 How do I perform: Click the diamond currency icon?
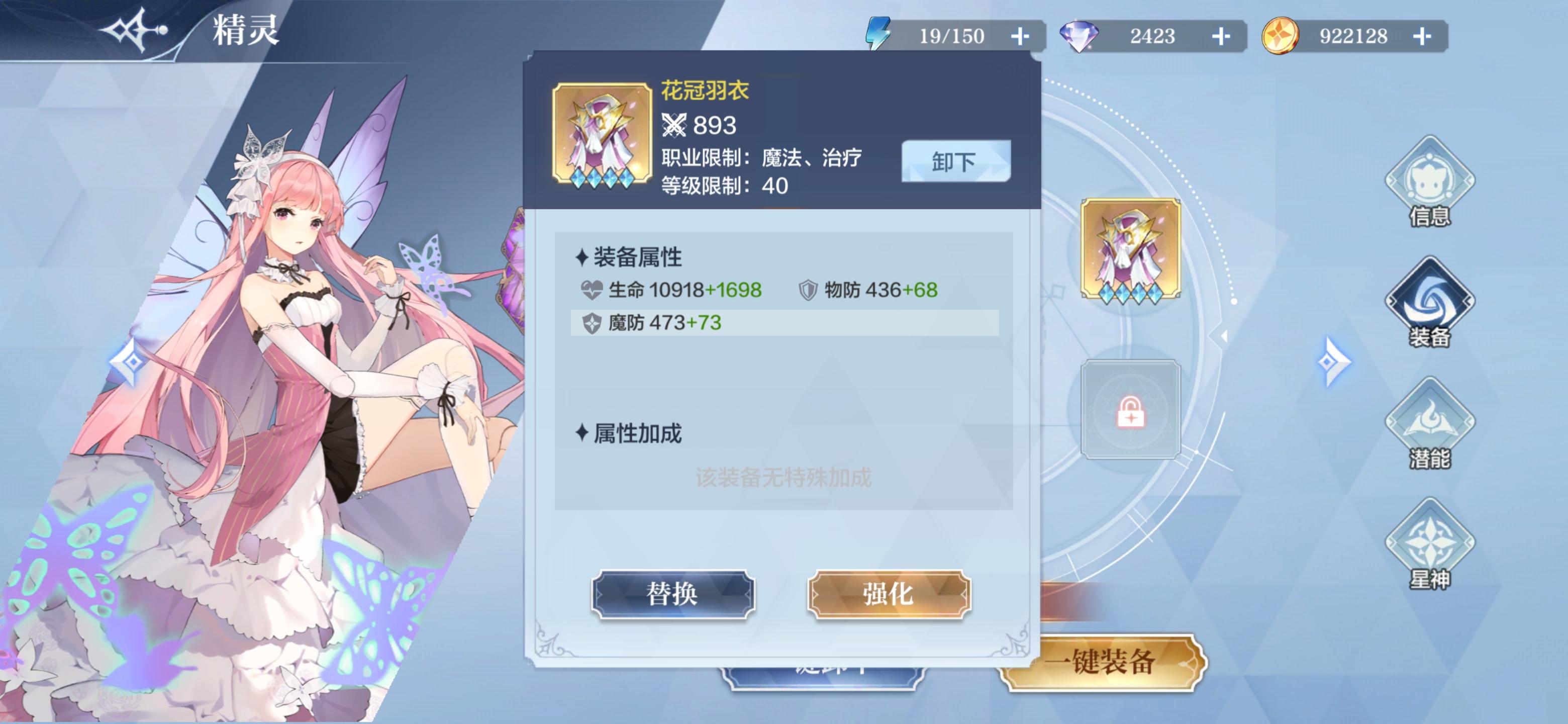1079,36
